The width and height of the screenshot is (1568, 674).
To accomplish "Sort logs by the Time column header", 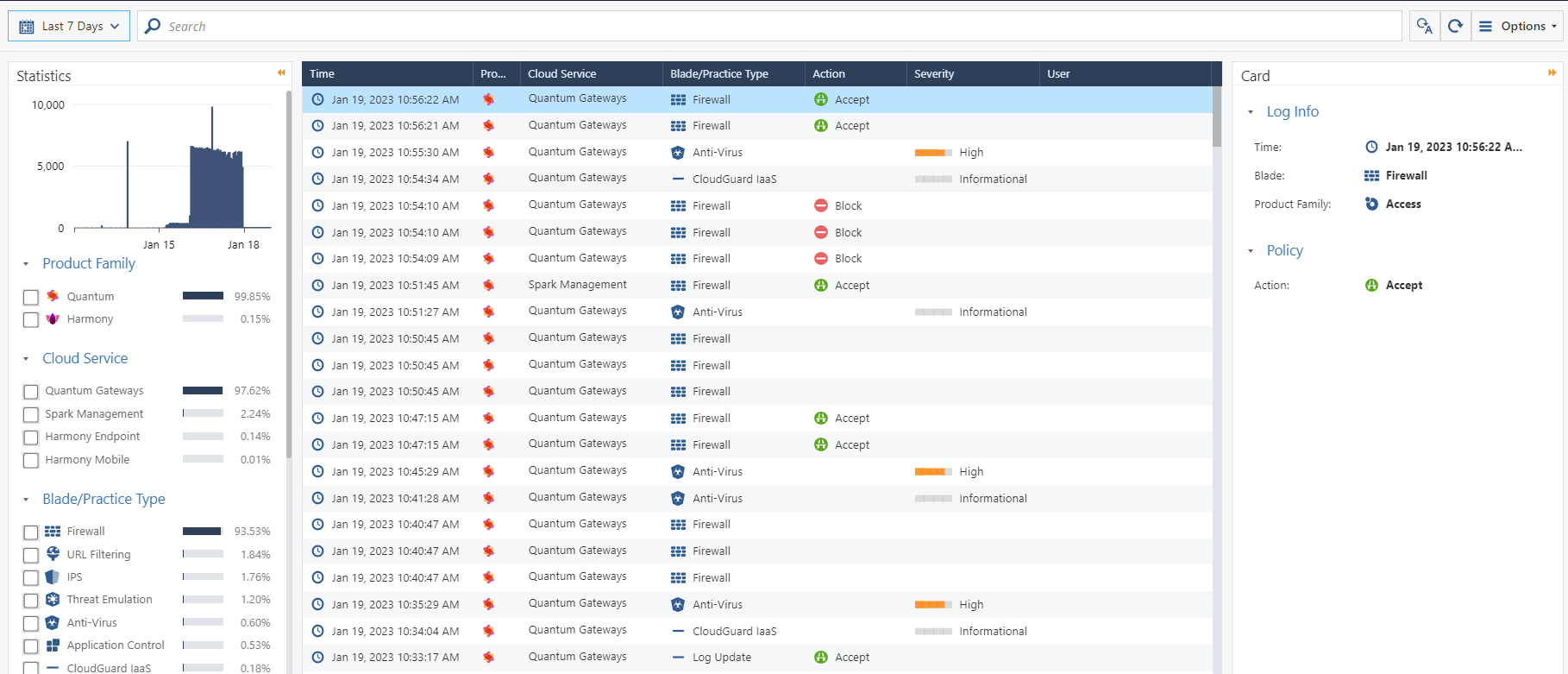I will click(x=387, y=73).
